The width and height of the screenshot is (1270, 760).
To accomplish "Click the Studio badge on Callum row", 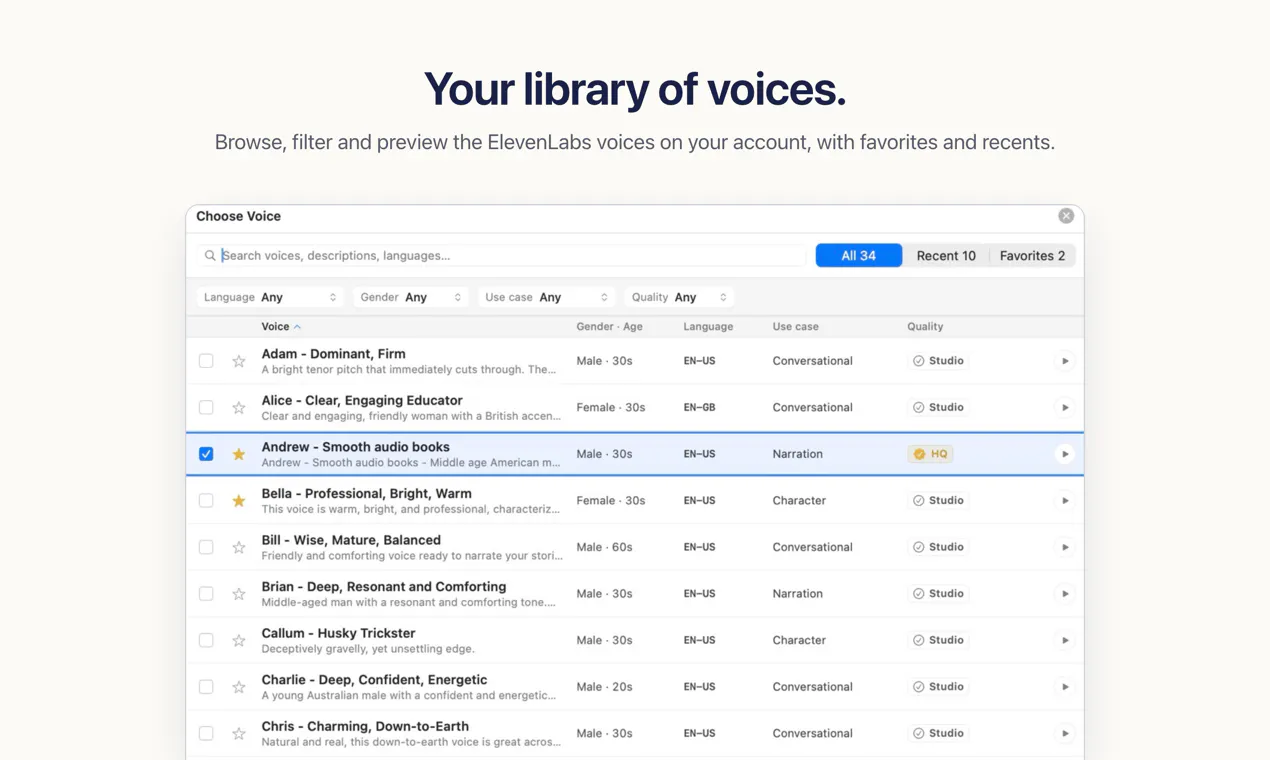I will coord(938,640).
